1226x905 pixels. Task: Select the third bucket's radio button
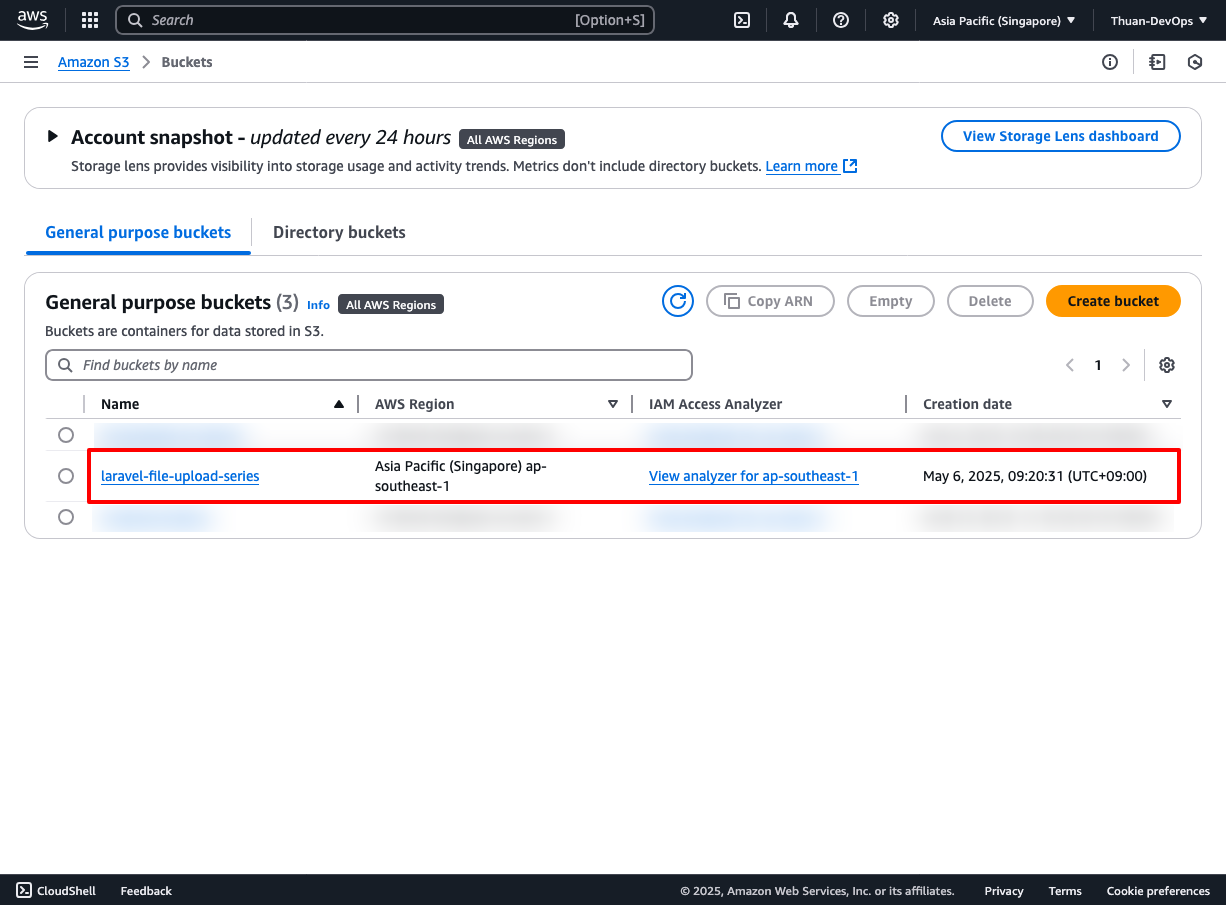66,517
